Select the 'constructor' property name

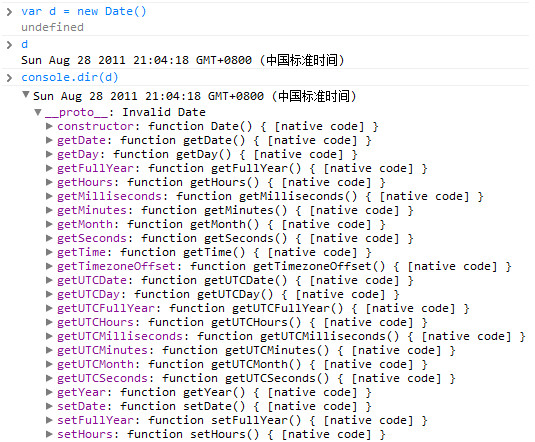(95, 126)
